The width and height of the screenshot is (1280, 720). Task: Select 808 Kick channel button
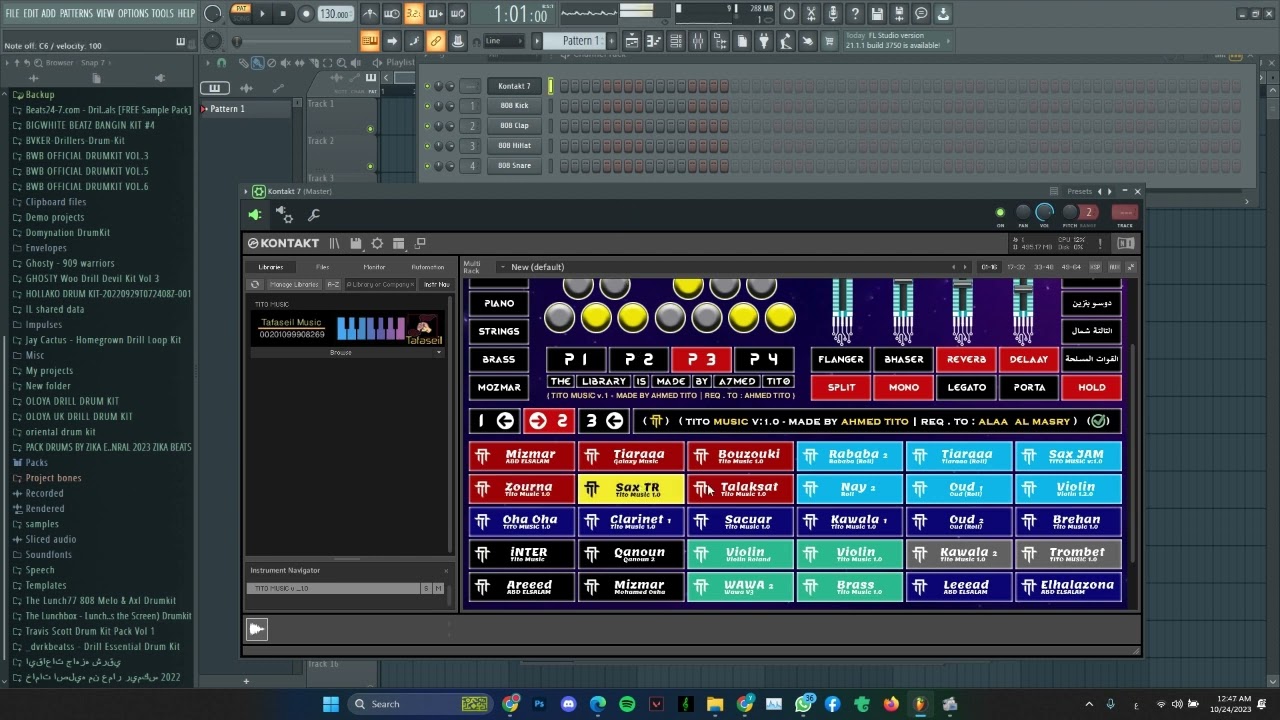[x=514, y=106]
